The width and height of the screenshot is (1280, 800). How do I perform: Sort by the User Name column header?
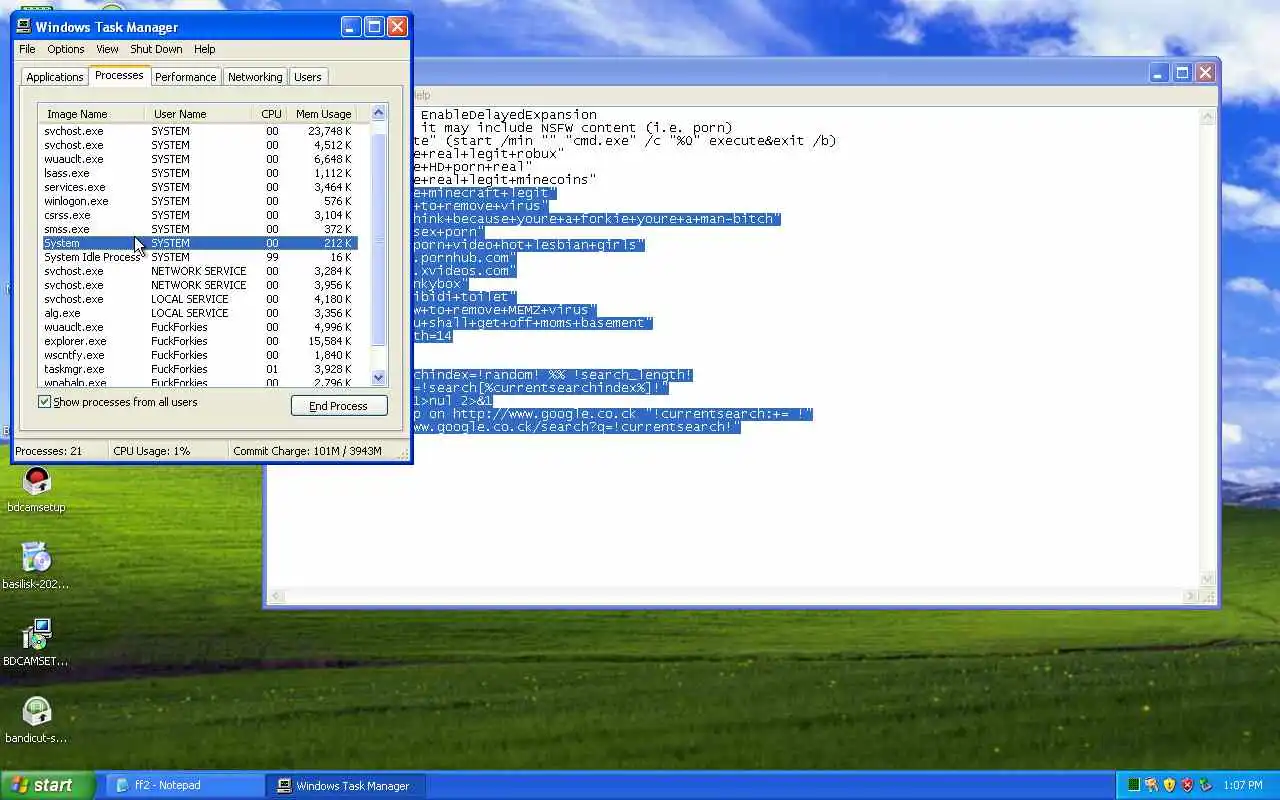198,114
